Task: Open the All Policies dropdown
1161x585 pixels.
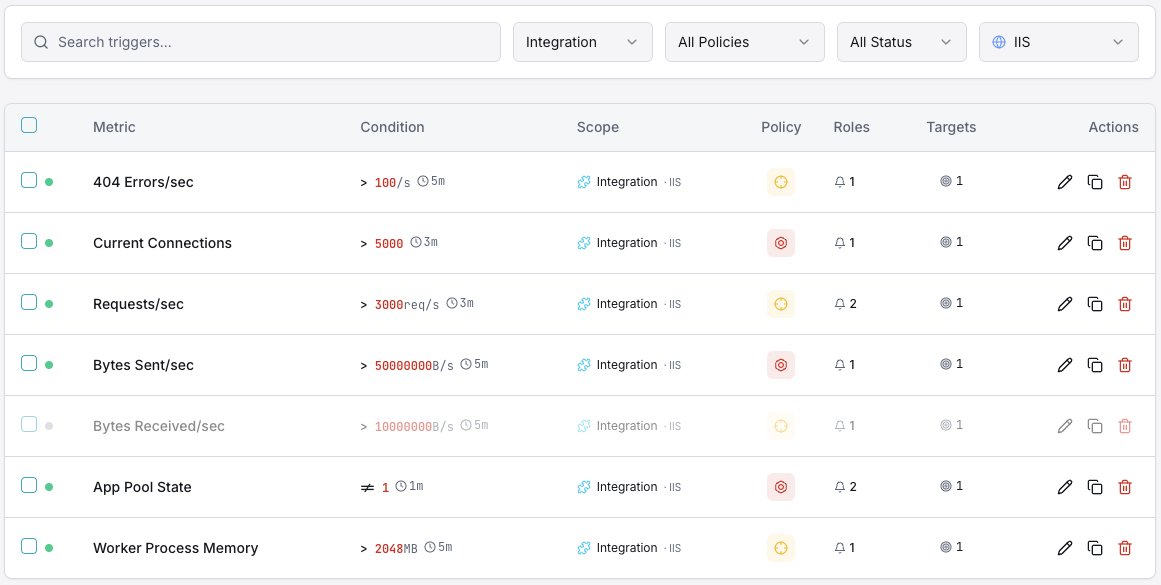Action: click(744, 42)
